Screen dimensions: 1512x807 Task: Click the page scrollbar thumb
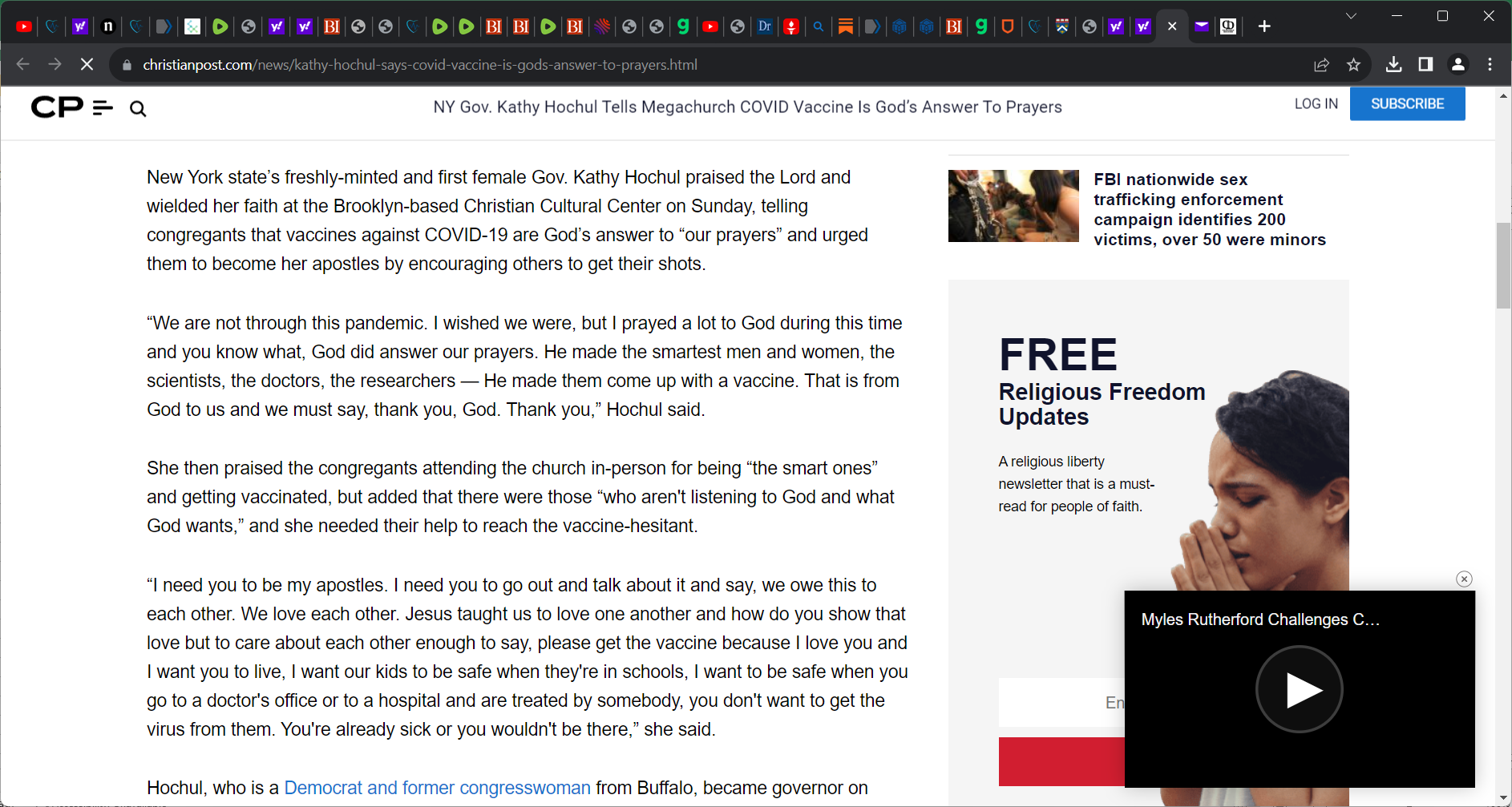1503,266
